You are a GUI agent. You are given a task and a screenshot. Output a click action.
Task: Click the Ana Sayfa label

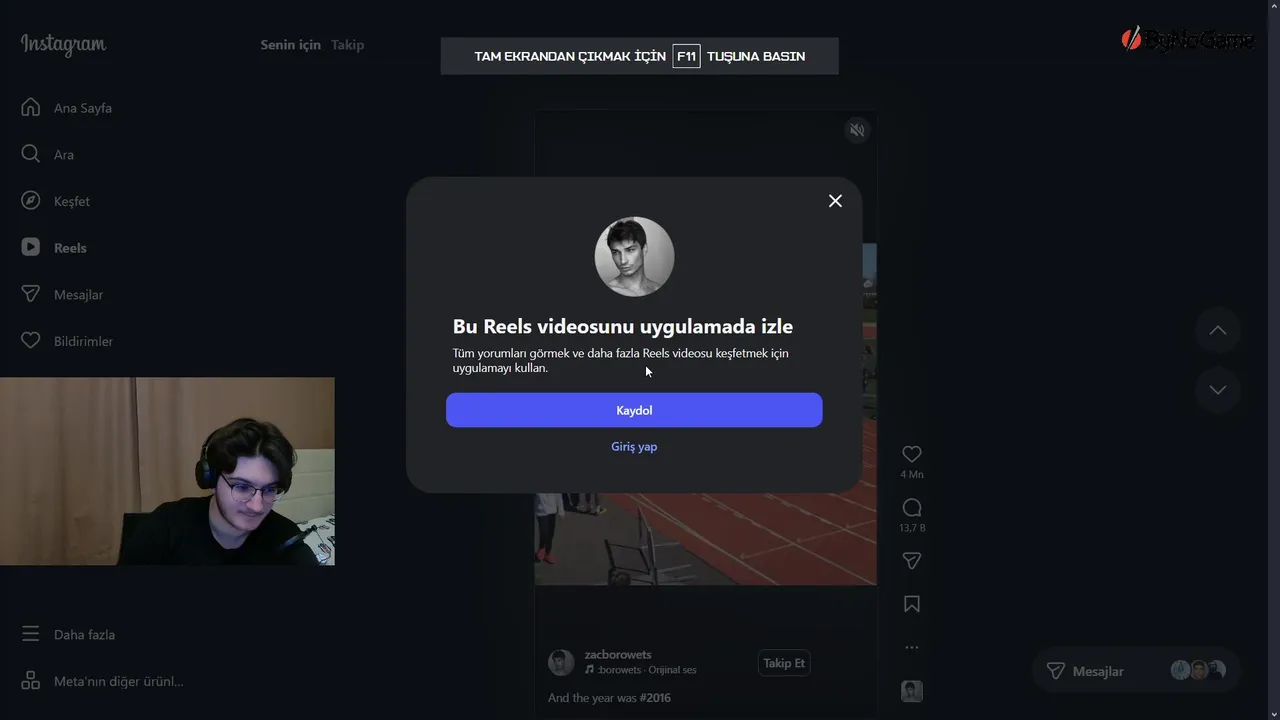point(83,108)
